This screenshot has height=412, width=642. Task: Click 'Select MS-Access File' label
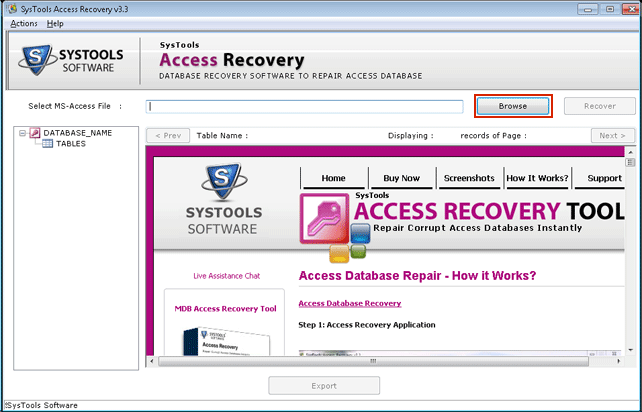(x=69, y=106)
